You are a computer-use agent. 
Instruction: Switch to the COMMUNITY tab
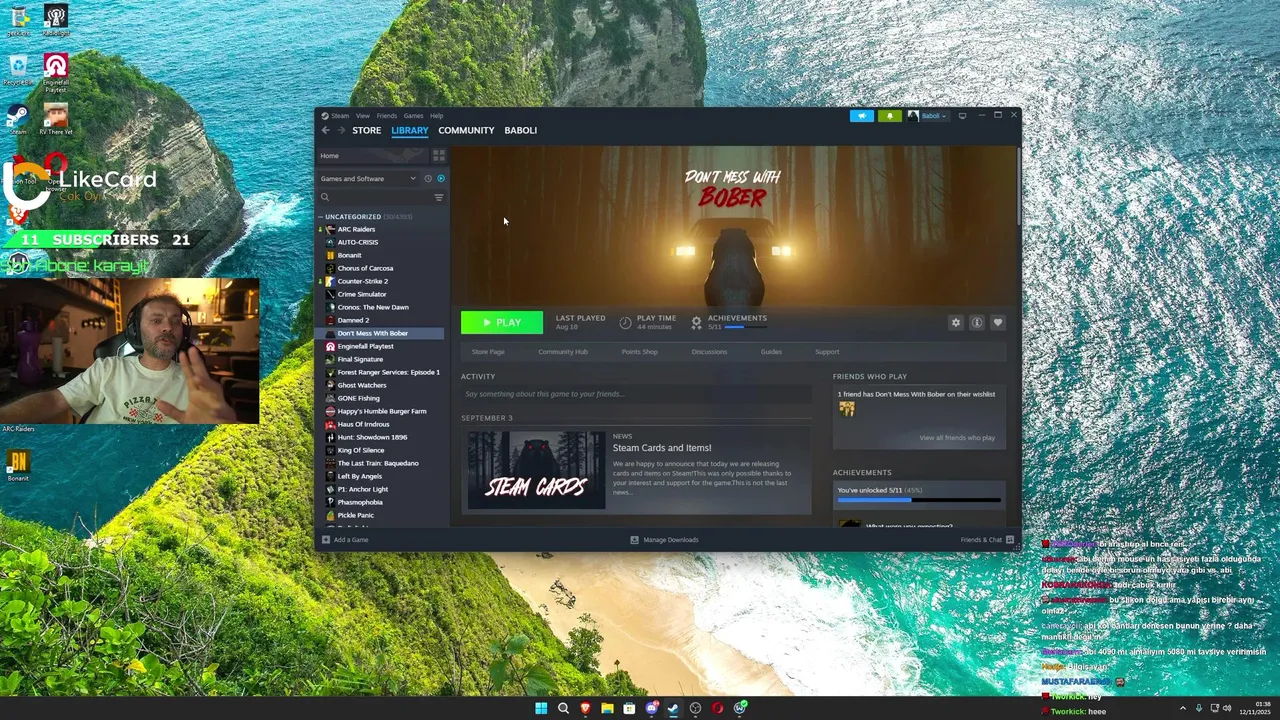(466, 130)
